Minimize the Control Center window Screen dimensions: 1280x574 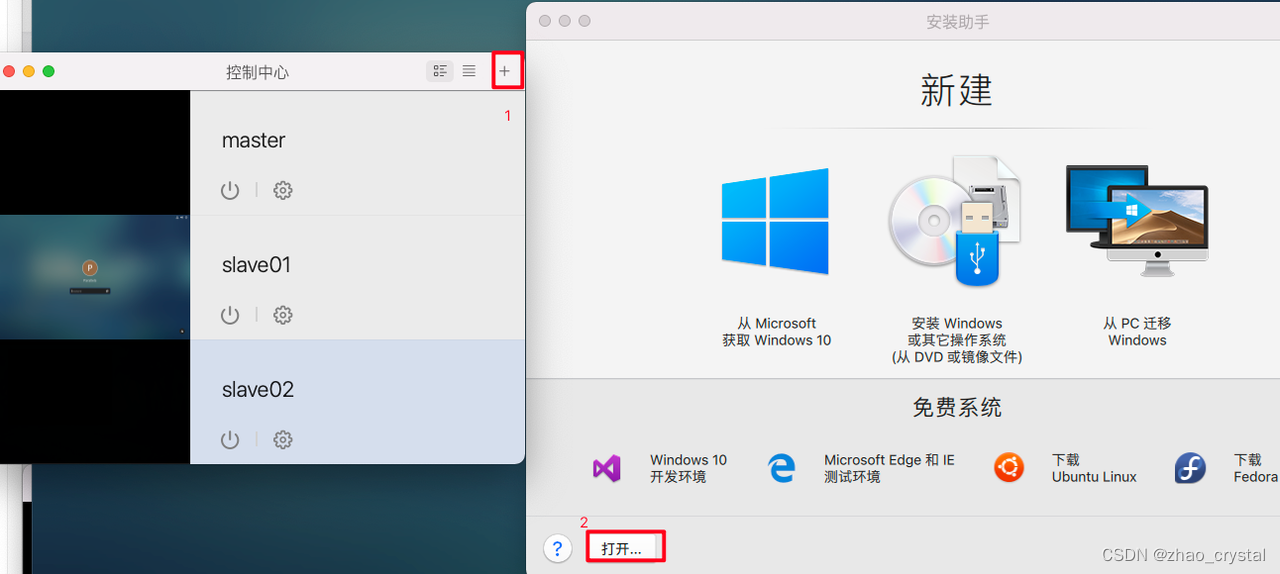coord(29,71)
